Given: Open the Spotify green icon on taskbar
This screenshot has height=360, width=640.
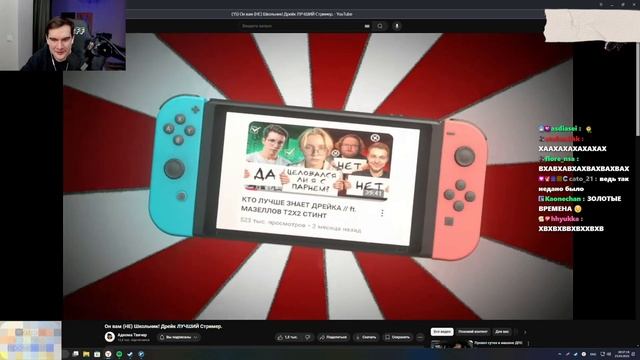Looking at the screenshot, I should [x=119, y=354].
